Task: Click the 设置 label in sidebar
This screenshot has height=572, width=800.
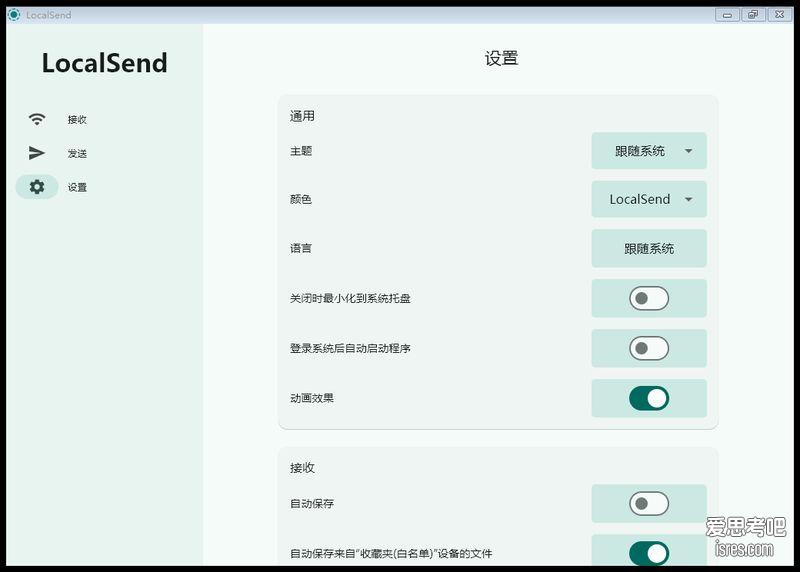Action: click(77, 187)
